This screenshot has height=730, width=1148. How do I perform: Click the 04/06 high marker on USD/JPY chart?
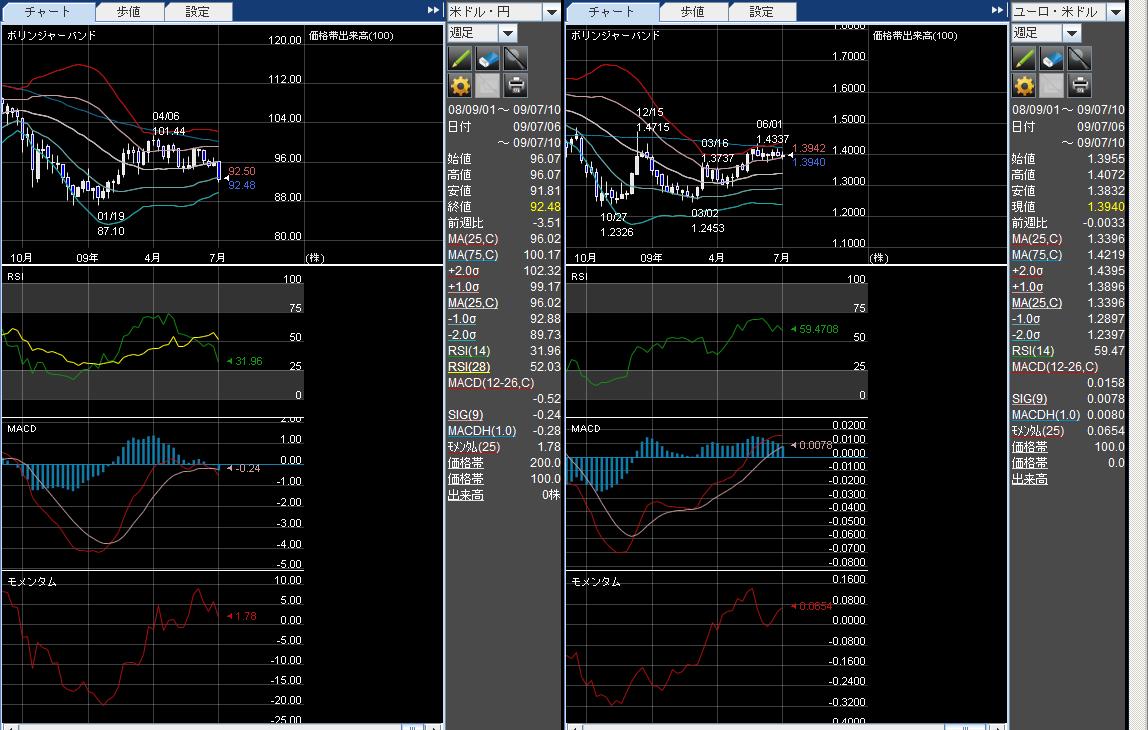[x=166, y=117]
